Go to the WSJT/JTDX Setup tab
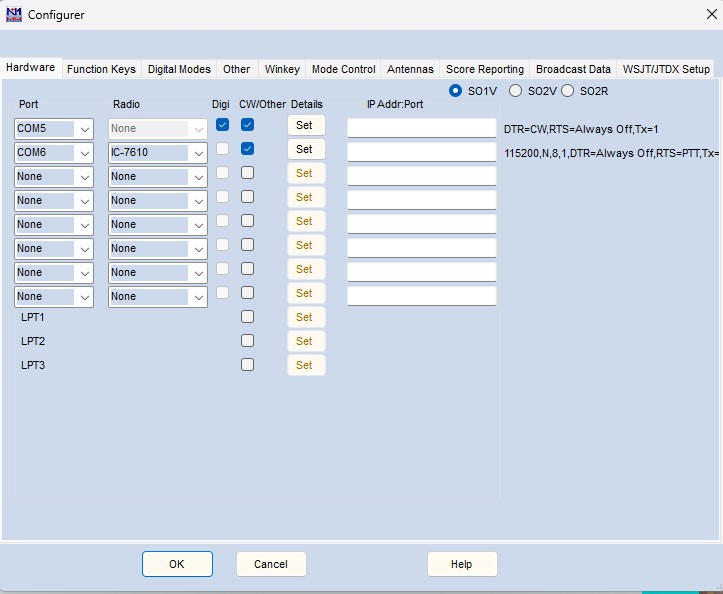The image size is (723, 594). point(666,69)
